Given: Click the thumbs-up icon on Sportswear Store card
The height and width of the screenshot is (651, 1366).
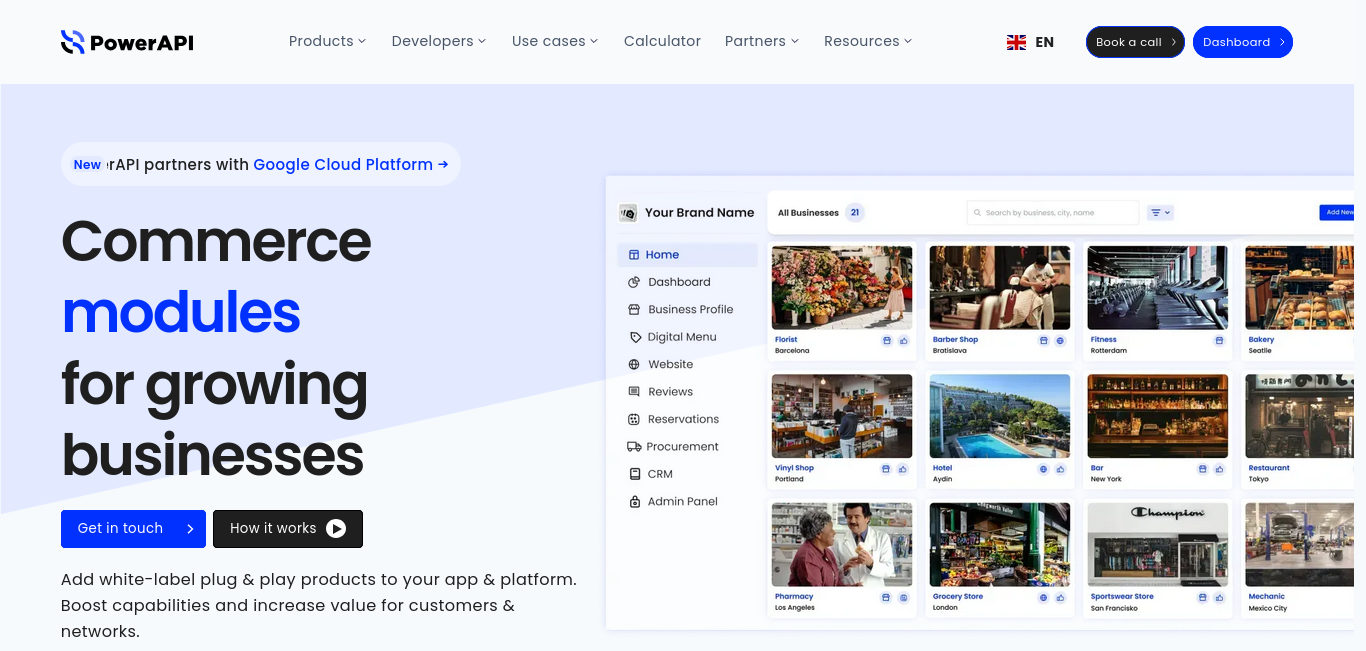Looking at the screenshot, I should click(1219, 598).
